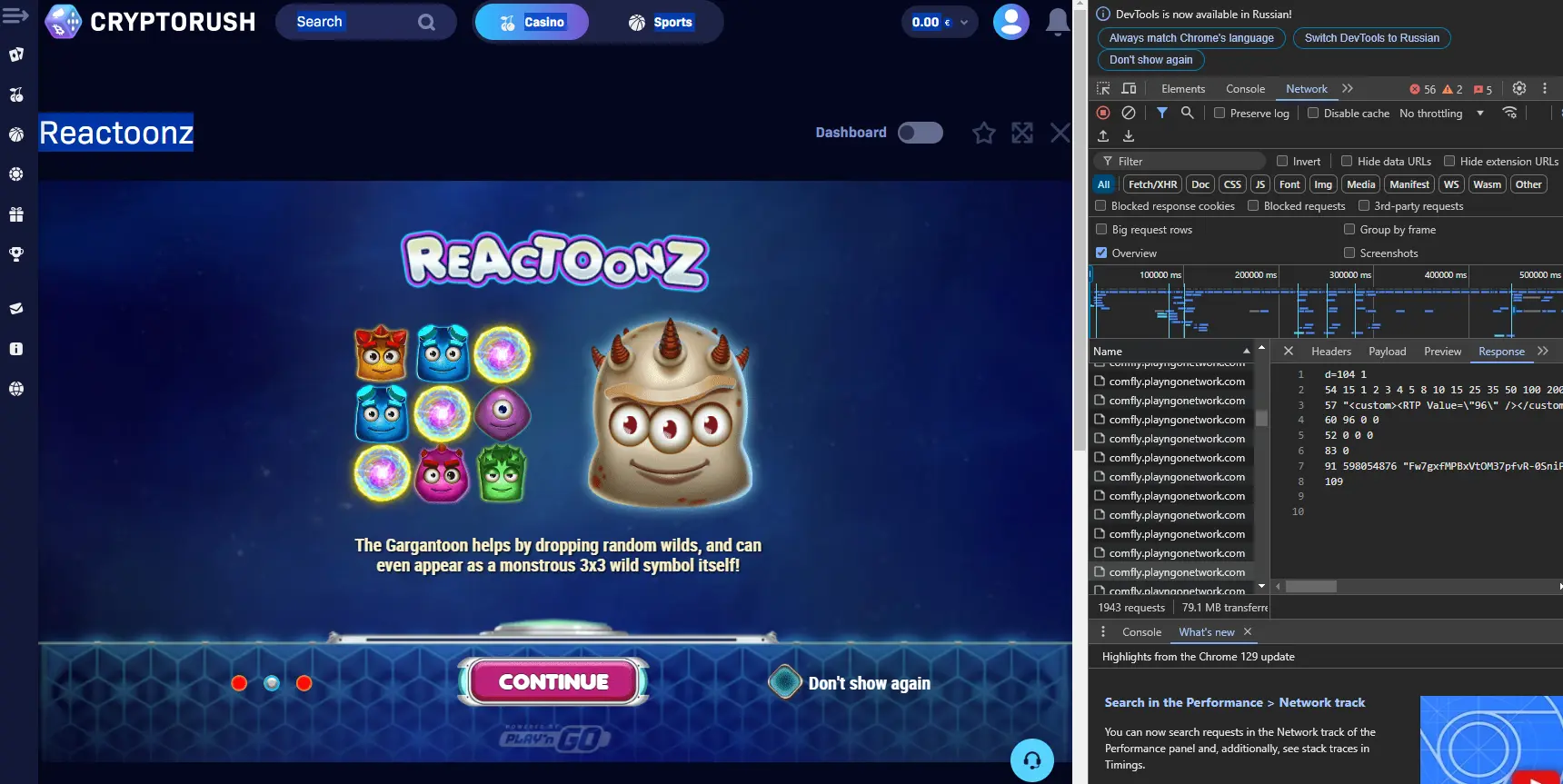Toggle the device toolbar in DevTools
The image size is (1563, 784).
pyautogui.click(x=1129, y=88)
